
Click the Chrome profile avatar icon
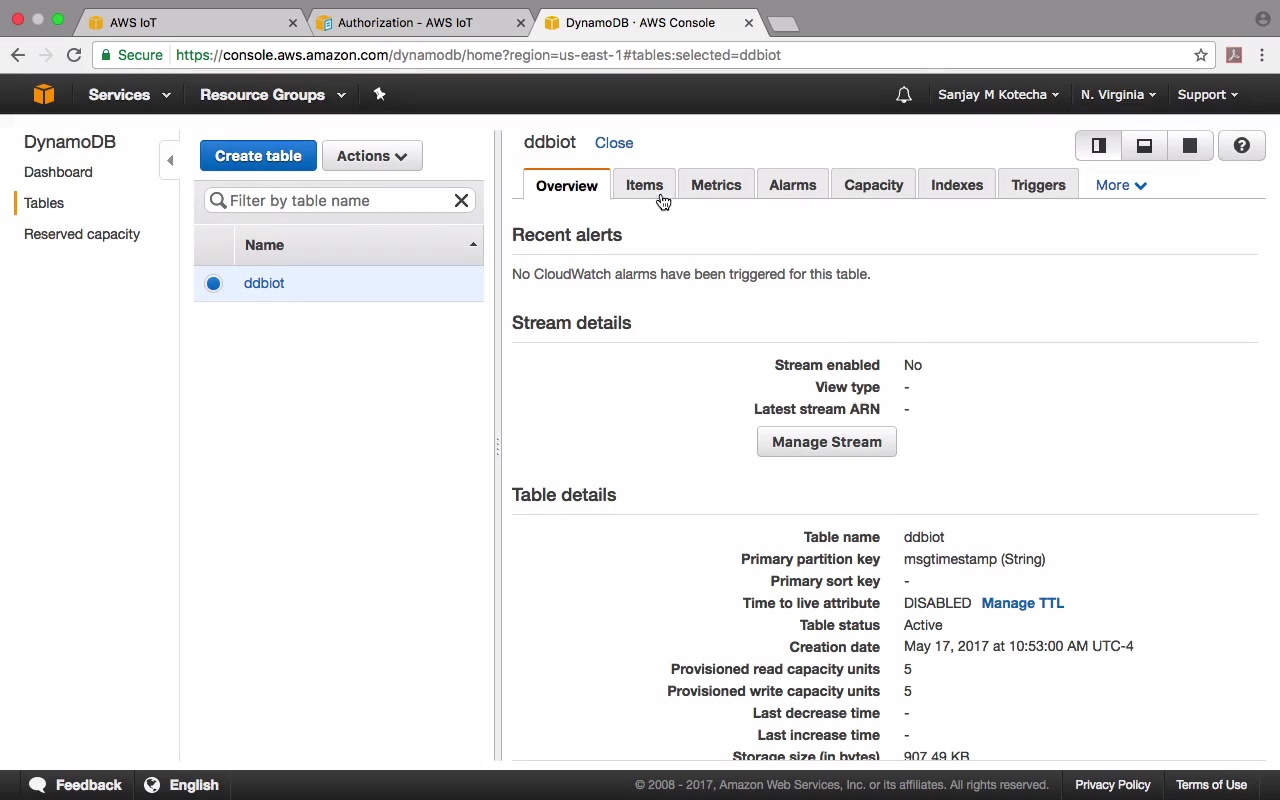click(1262, 19)
